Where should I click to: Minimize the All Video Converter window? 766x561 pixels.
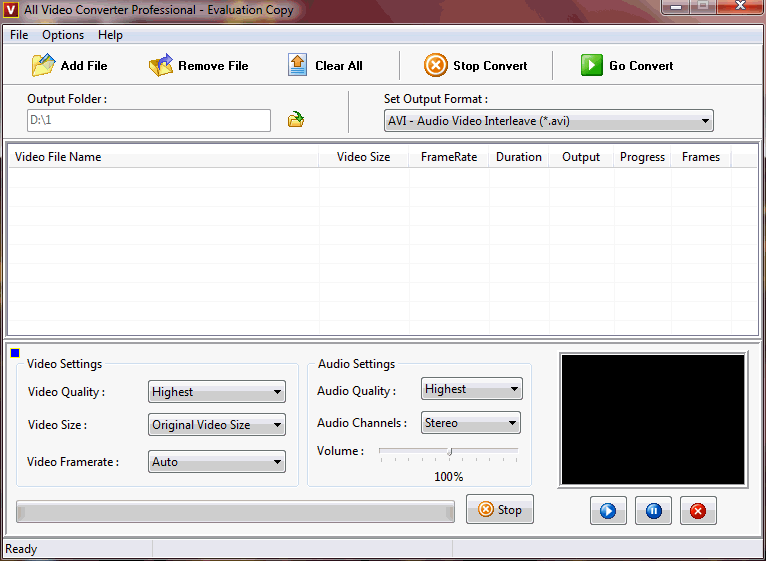click(676, 6)
